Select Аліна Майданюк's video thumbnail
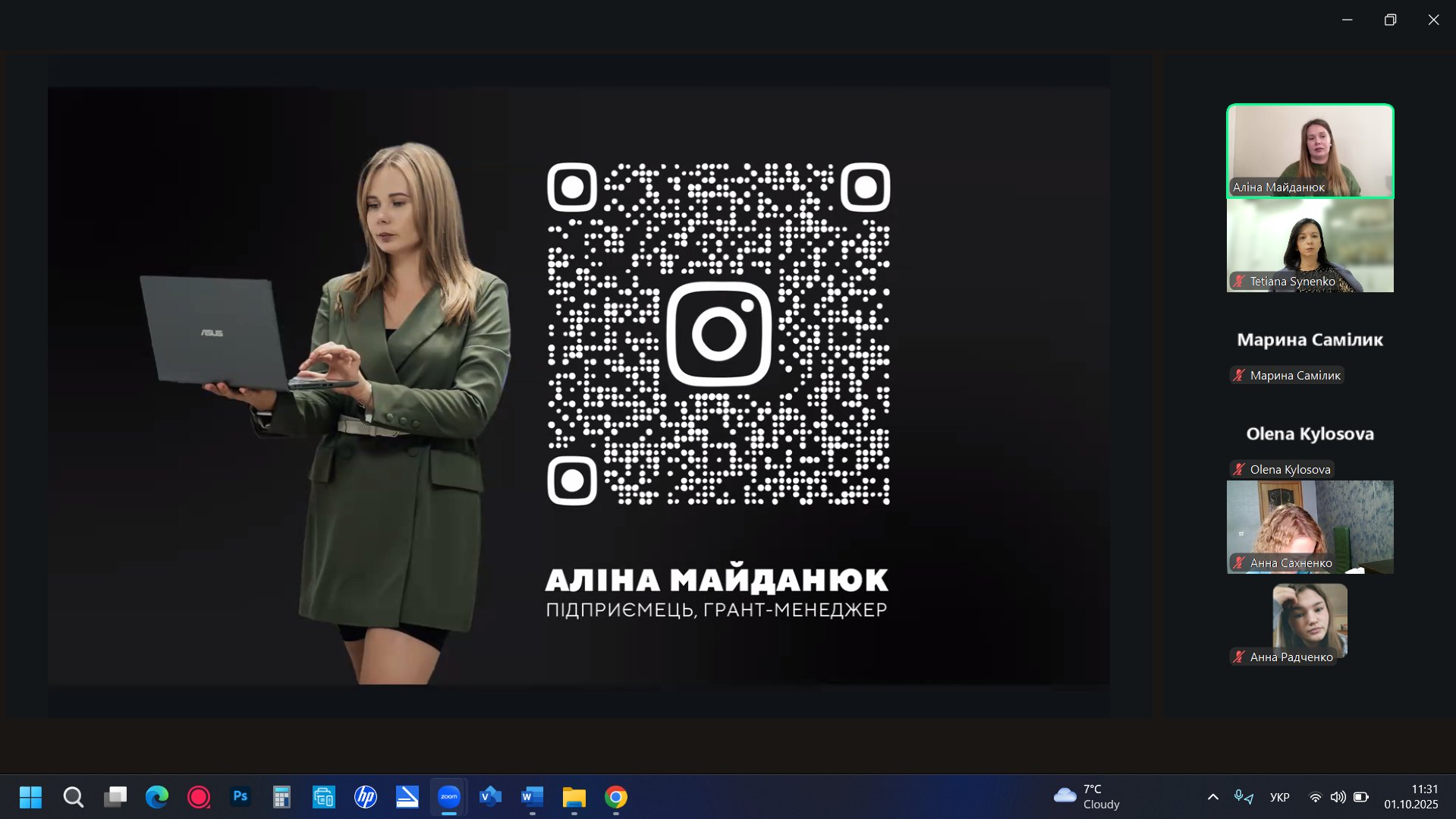The image size is (1456, 819). [x=1310, y=150]
